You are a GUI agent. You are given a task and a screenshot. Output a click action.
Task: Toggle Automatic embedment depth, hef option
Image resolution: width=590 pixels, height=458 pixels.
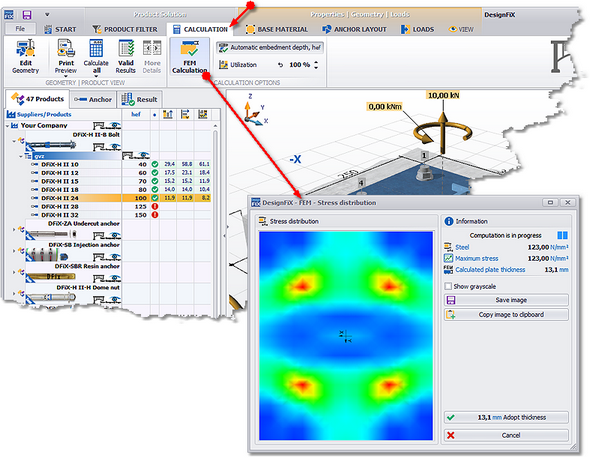point(270,47)
